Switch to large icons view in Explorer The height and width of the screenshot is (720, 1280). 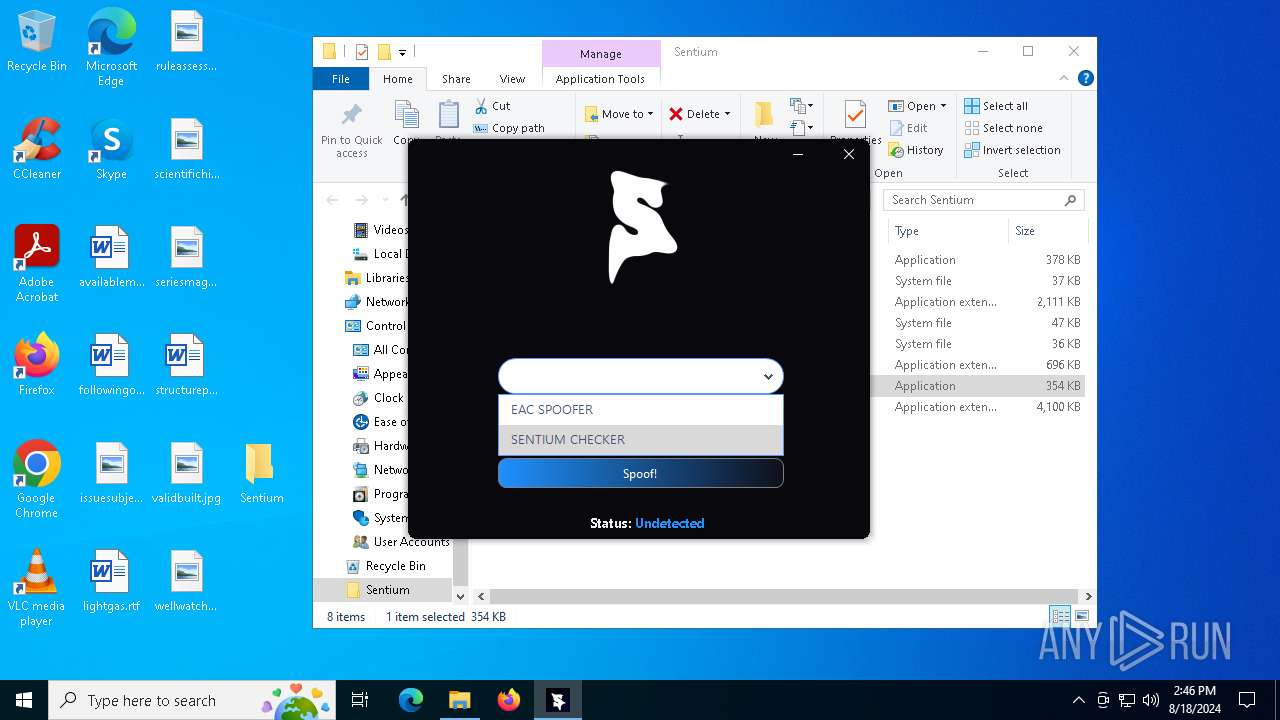[x=1082, y=617]
